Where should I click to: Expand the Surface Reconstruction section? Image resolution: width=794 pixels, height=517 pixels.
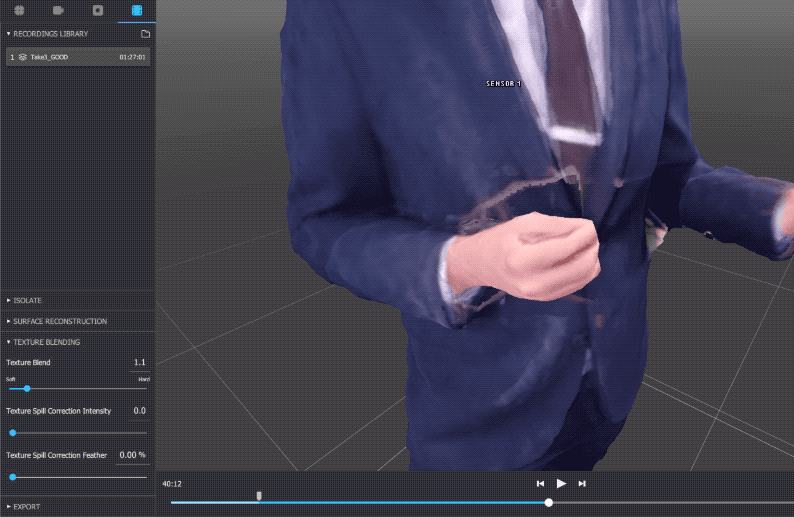58,321
